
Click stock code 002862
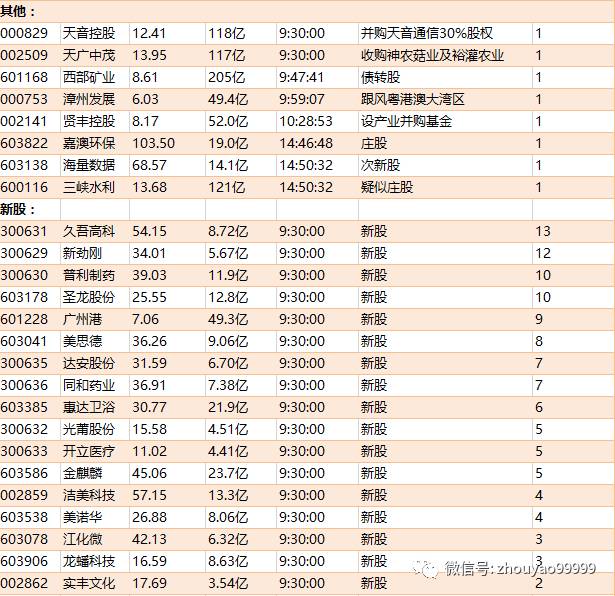tap(24, 583)
